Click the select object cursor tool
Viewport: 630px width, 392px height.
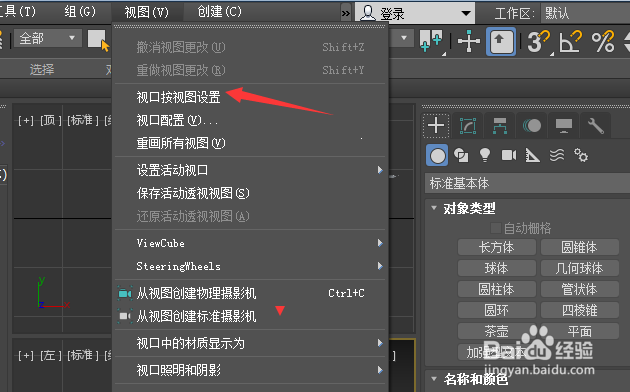(98, 41)
